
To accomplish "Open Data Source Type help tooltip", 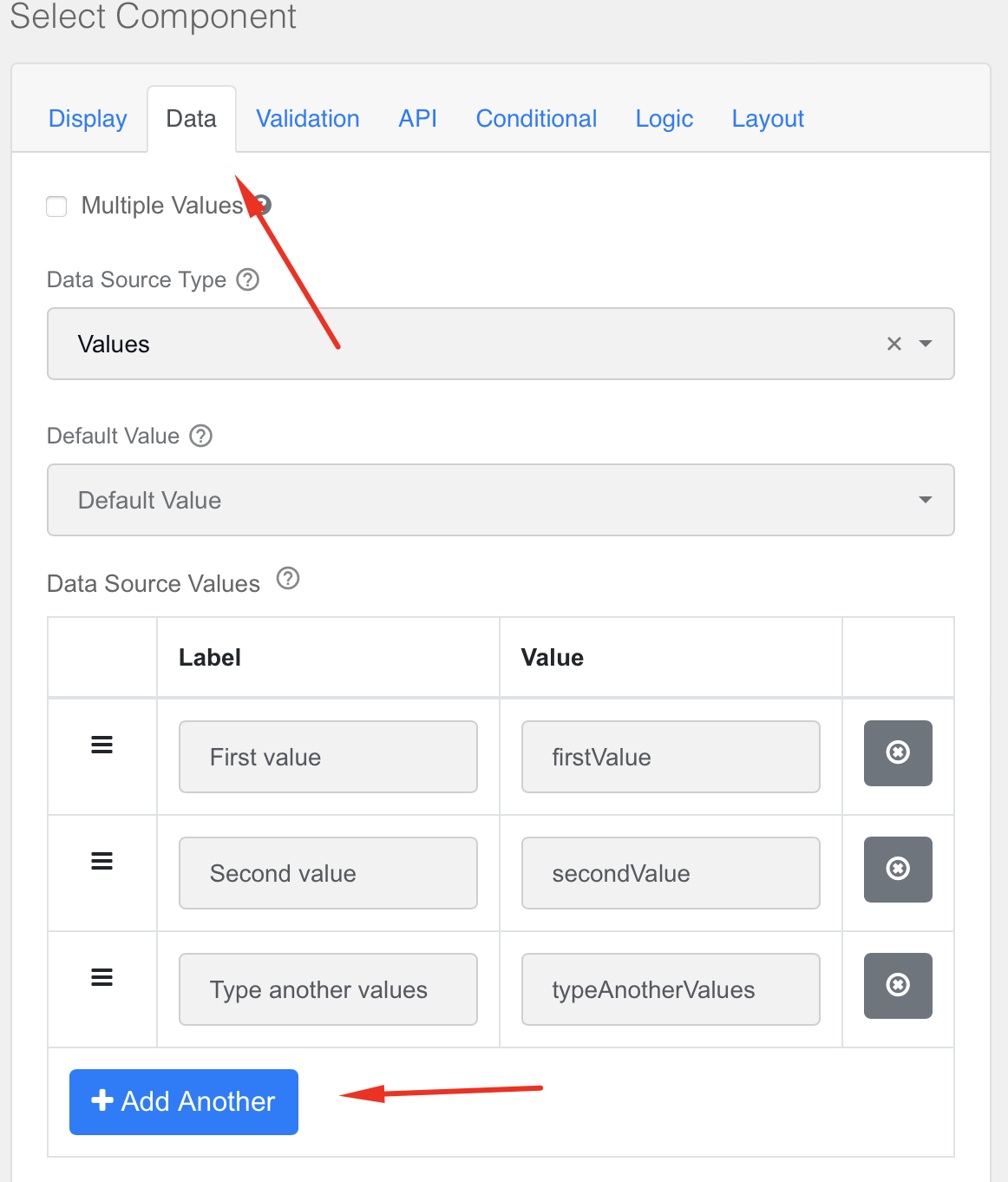I will (x=248, y=279).
